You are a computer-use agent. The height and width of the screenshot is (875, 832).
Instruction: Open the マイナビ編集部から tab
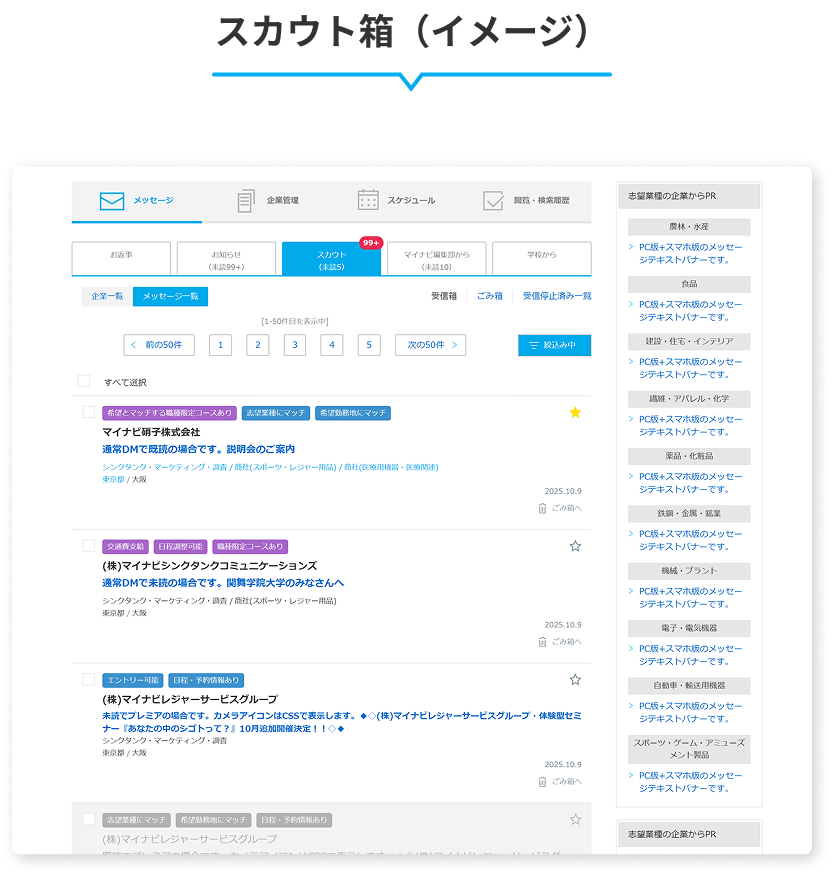click(x=436, y=258)
